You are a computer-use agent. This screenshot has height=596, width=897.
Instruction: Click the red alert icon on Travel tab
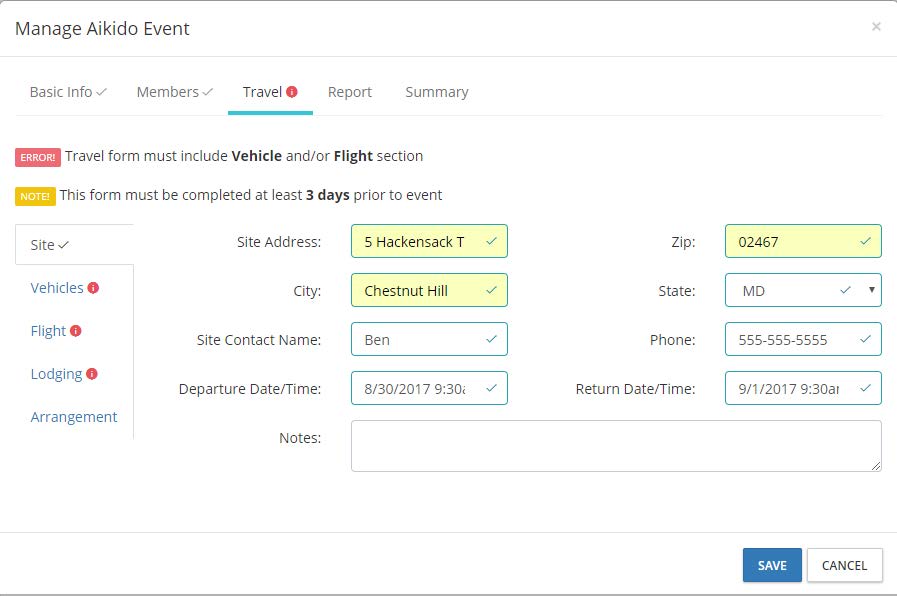[292, 90]
